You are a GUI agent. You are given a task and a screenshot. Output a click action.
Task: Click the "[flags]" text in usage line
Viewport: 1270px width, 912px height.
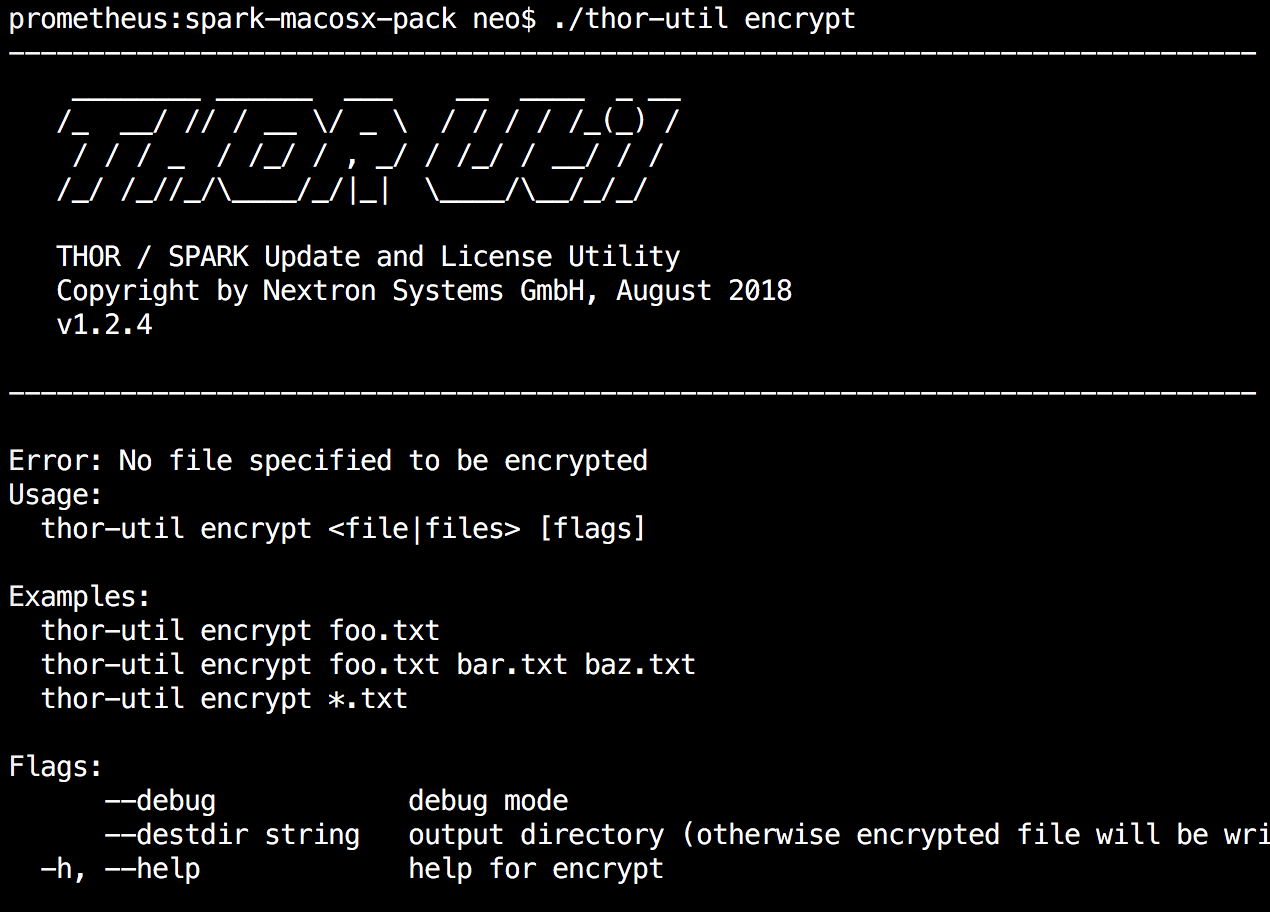pyautogui.click(x=592, y=529)
